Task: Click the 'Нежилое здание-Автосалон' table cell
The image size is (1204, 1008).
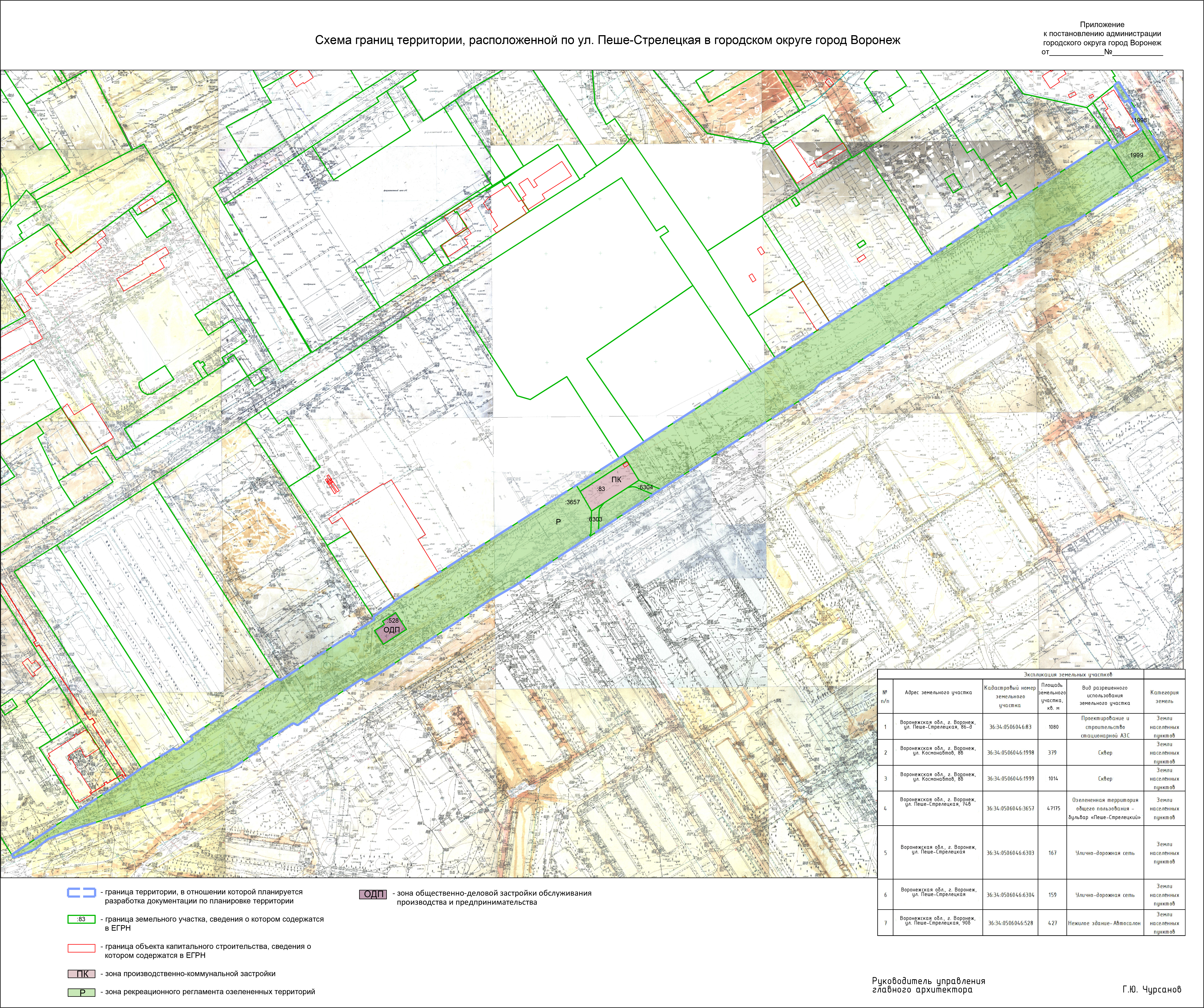Action: coord(1104,923)
